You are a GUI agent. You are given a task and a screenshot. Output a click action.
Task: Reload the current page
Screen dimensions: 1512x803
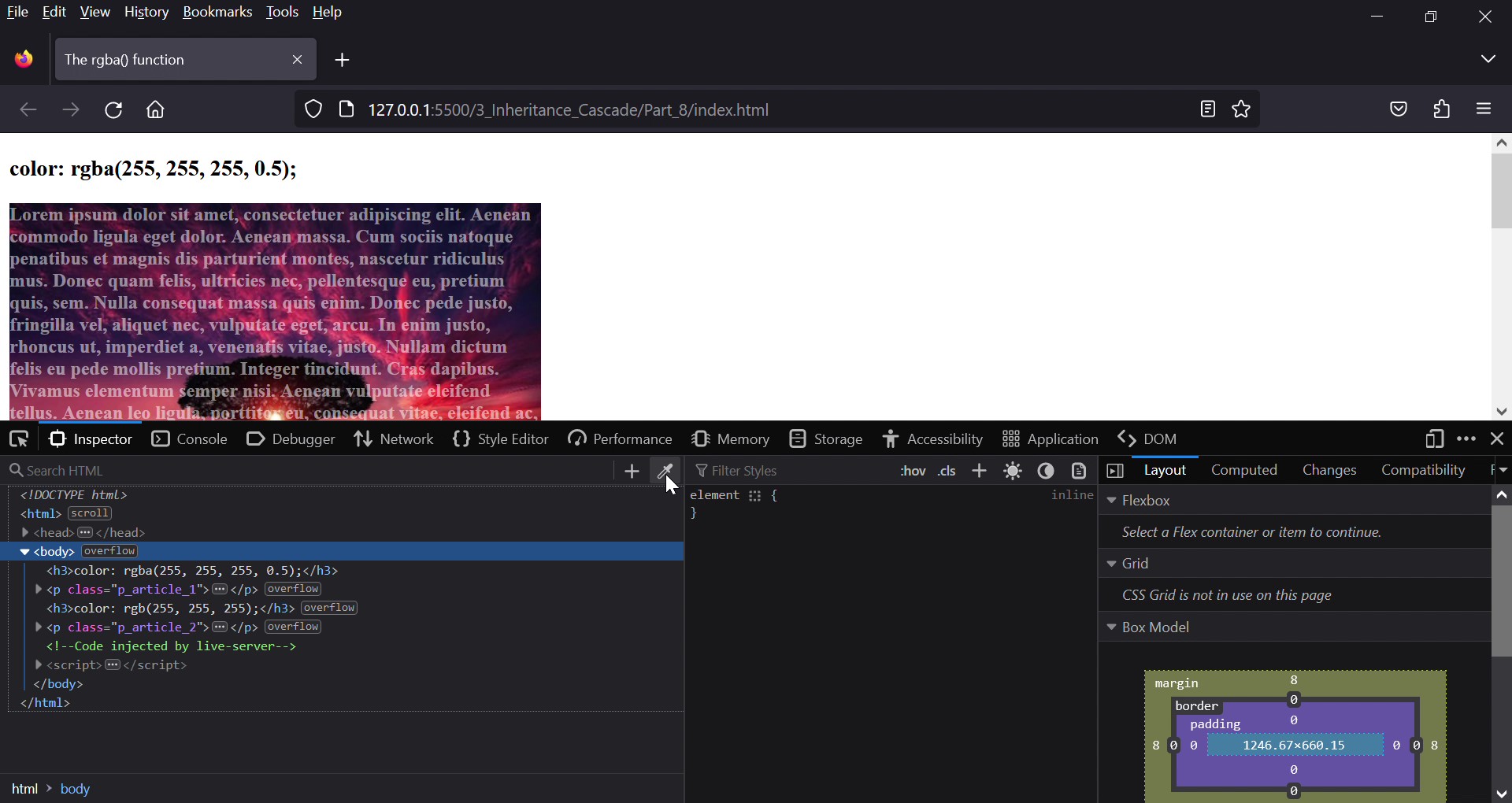[x=113, y=109]
